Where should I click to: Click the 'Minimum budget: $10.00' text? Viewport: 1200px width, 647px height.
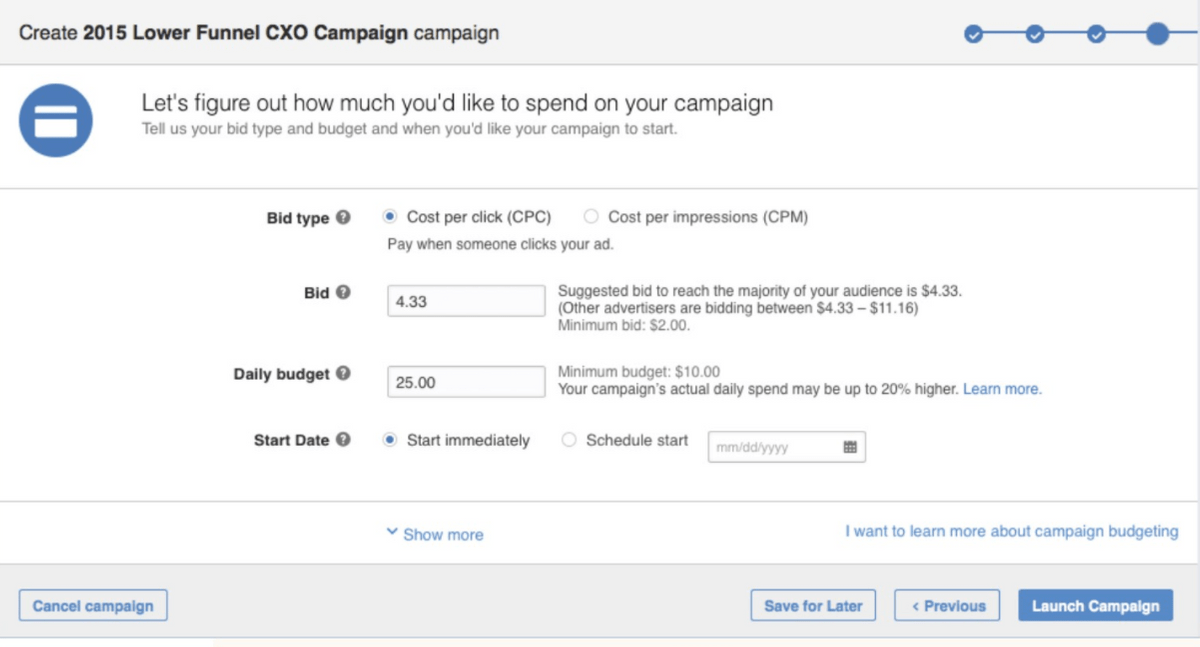(x=638, y=372)
